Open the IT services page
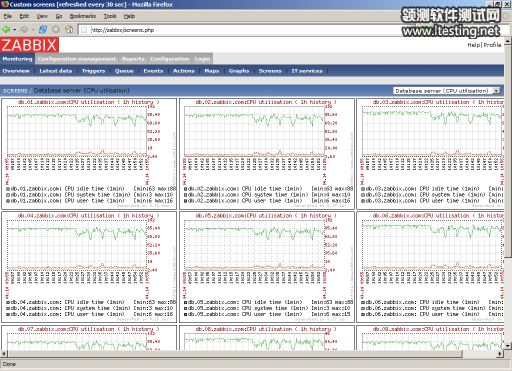The width and height of the screenshot is (512, 371). pos(307,71)
